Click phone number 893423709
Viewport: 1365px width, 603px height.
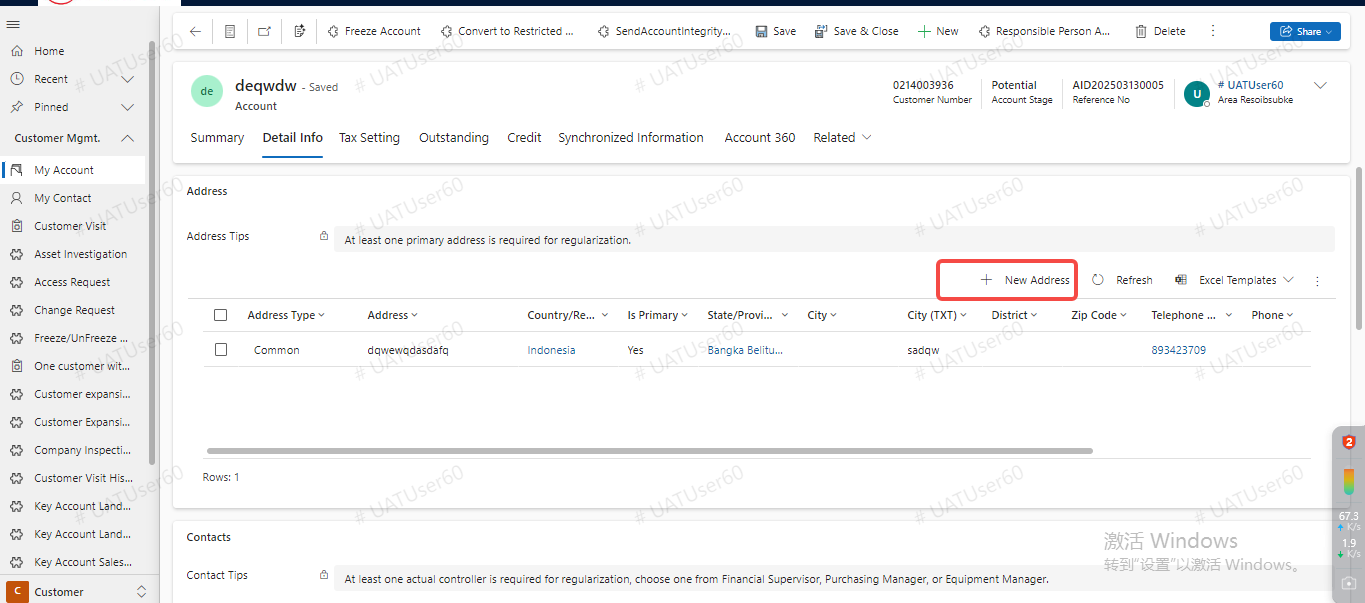(1178, 350)
